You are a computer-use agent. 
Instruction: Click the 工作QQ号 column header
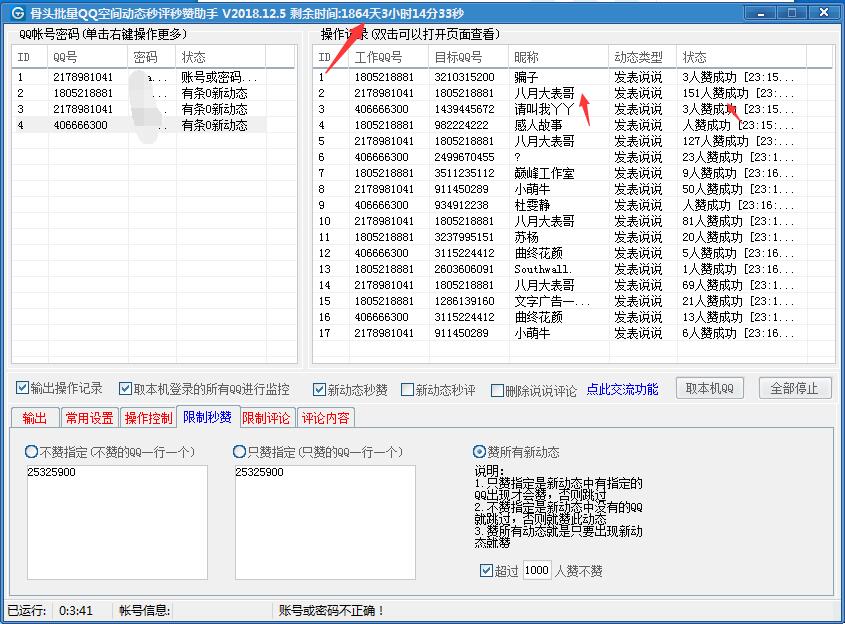tap(389, 57)
